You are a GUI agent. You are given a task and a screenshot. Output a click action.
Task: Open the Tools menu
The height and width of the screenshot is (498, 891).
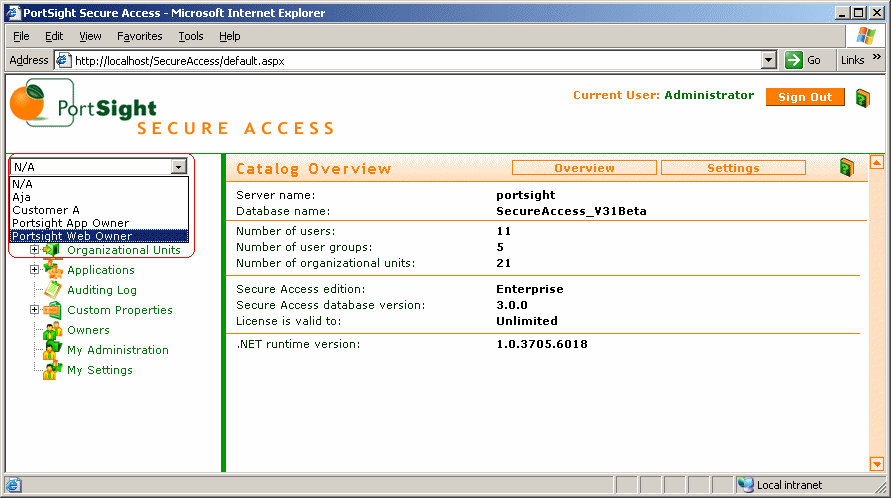[x=191, y=36]
